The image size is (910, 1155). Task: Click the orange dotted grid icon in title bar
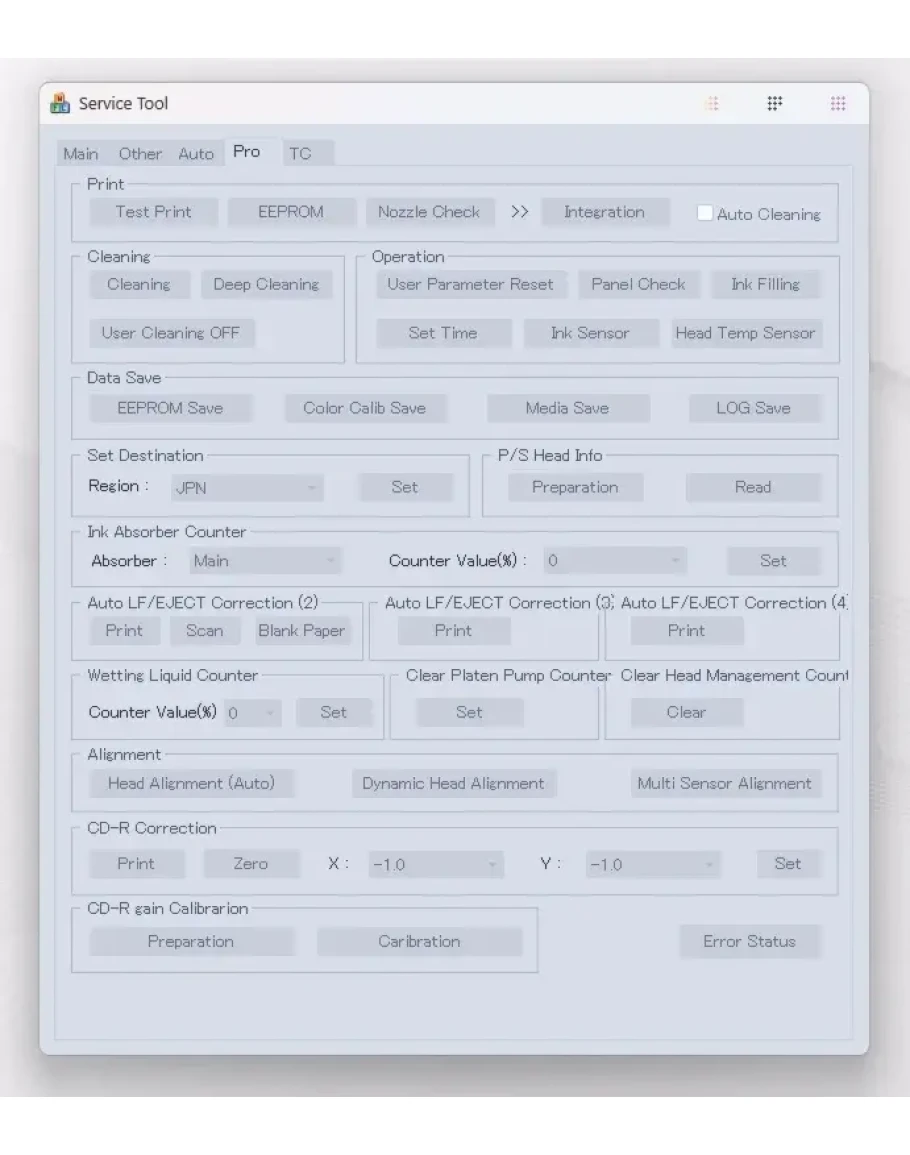[x=712, y=104]
